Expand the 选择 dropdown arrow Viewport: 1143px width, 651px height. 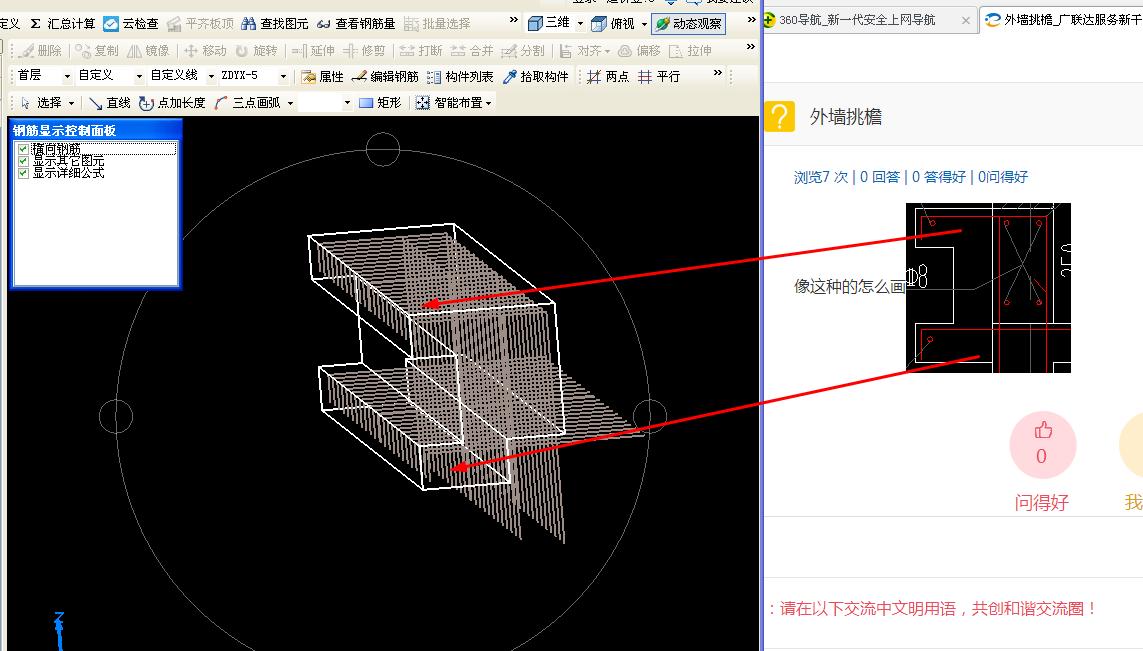[x=71, y=104]
